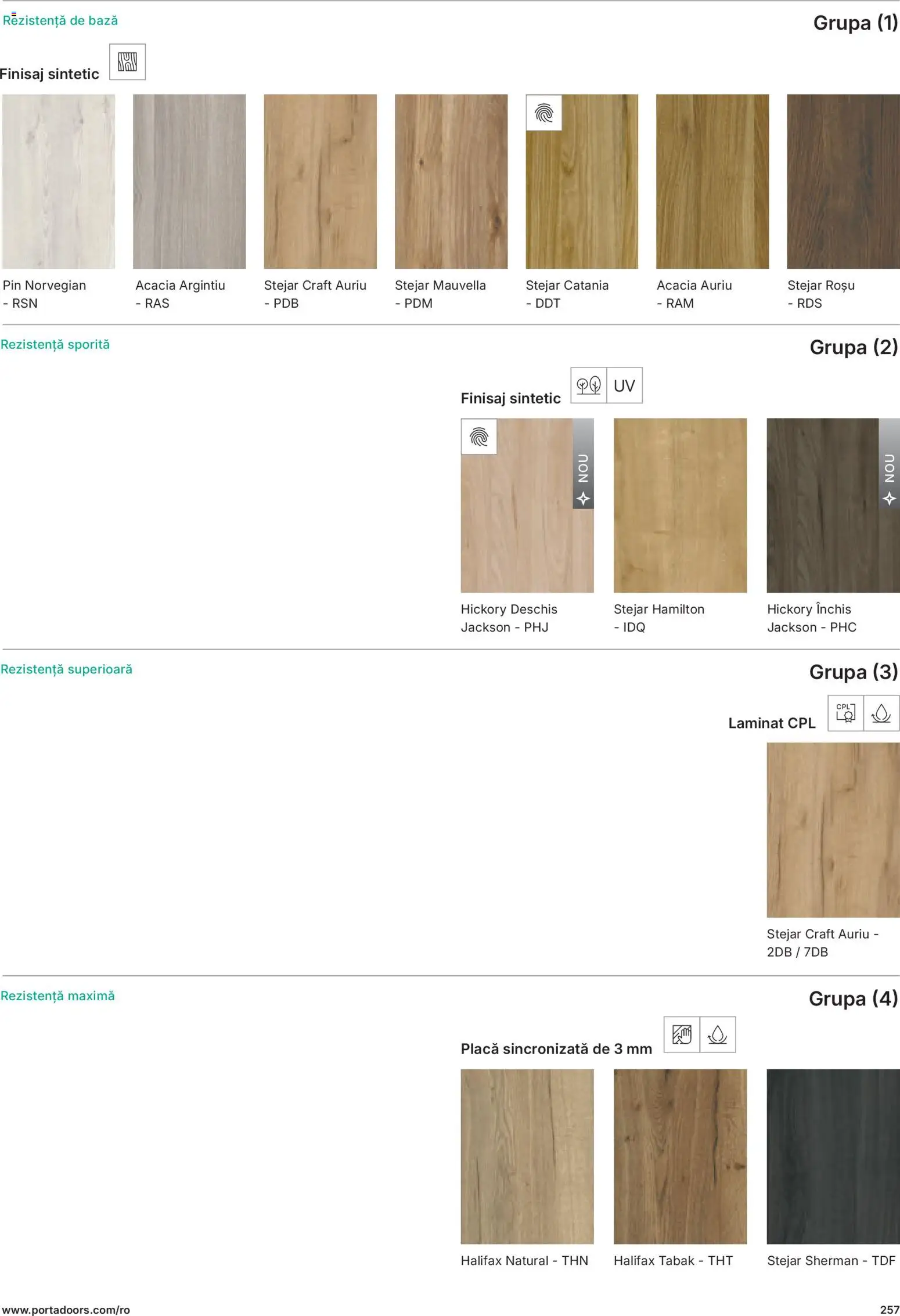This screenshot has height=1316, width=900.
Task: Choose the Stejar Roșu RDS finish
Action: pos(843,181)
